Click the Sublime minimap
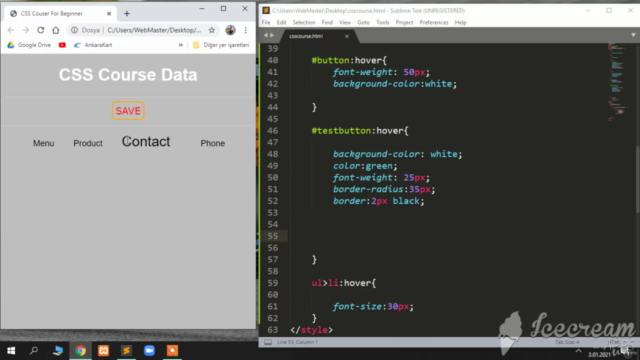 pyautogui.click(x=620, y=82)
